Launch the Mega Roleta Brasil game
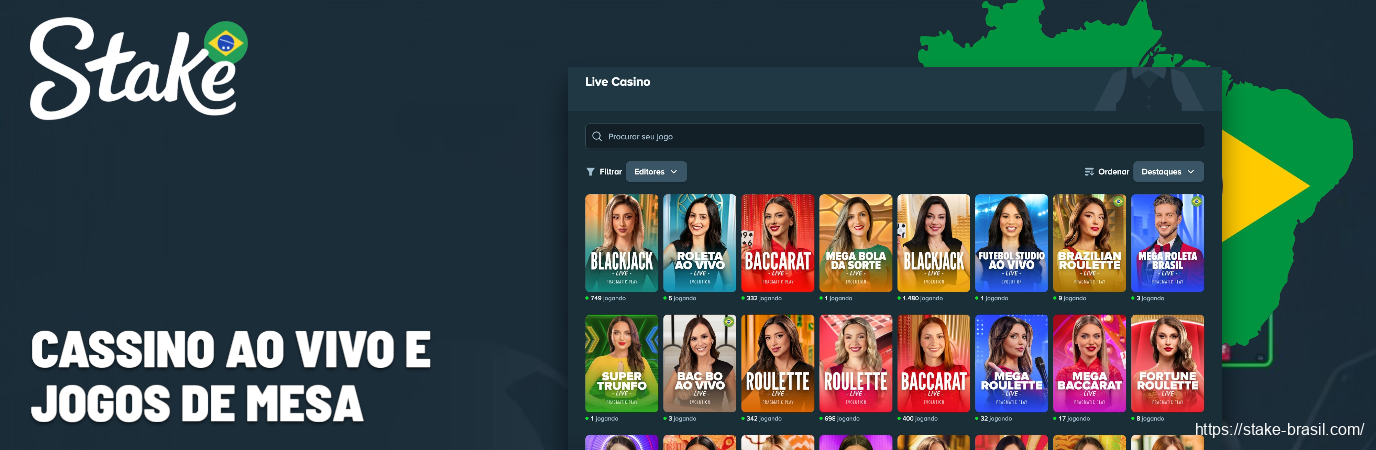Viewport: 1376px width, 450px height. point(1167,242)
